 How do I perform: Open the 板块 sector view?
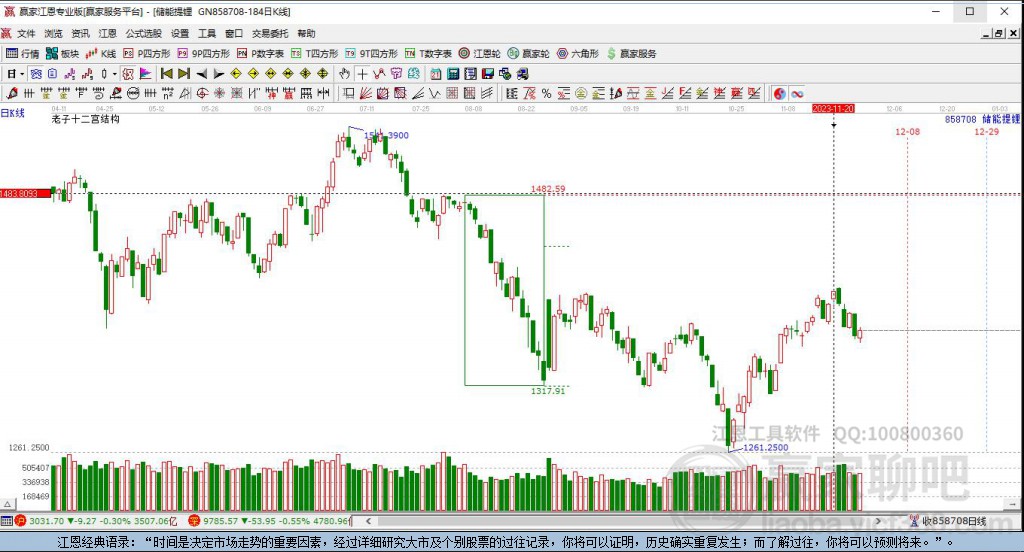pos(63,54)
